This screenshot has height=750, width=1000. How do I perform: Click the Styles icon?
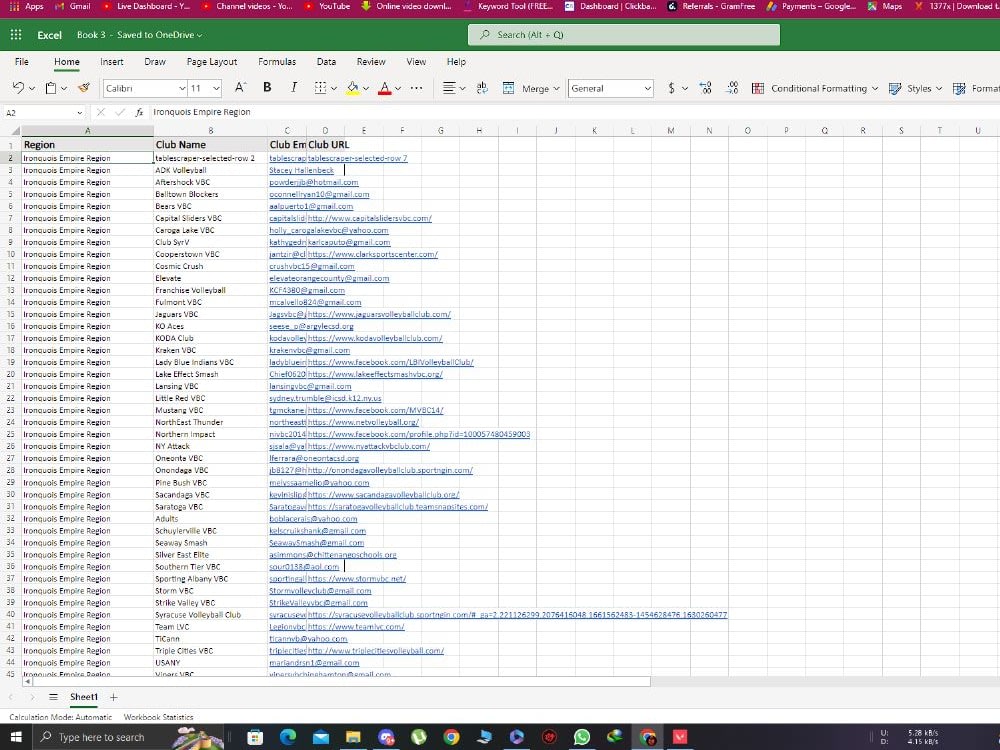[895, 88]
